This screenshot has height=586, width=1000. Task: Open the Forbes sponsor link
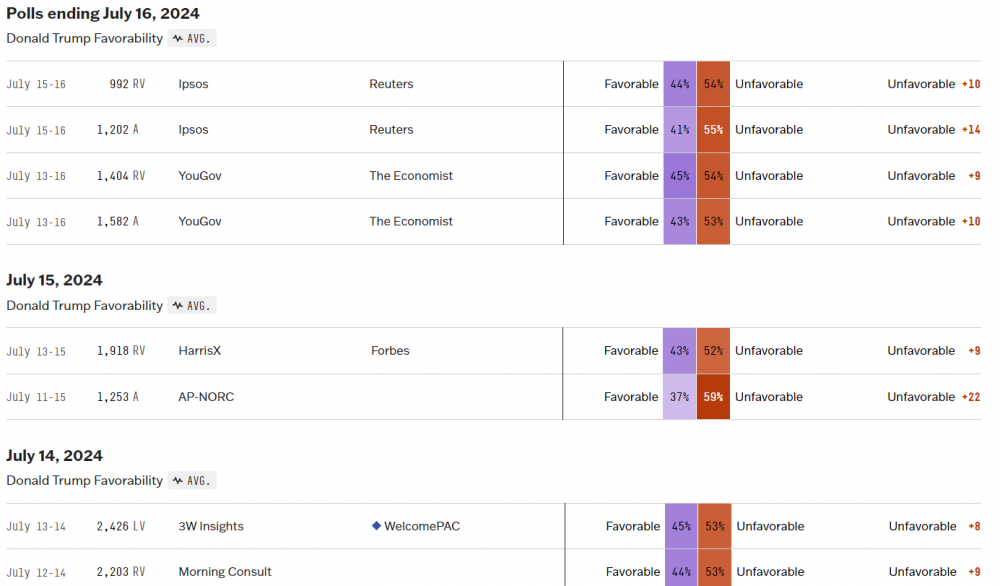tap(390, 351)
